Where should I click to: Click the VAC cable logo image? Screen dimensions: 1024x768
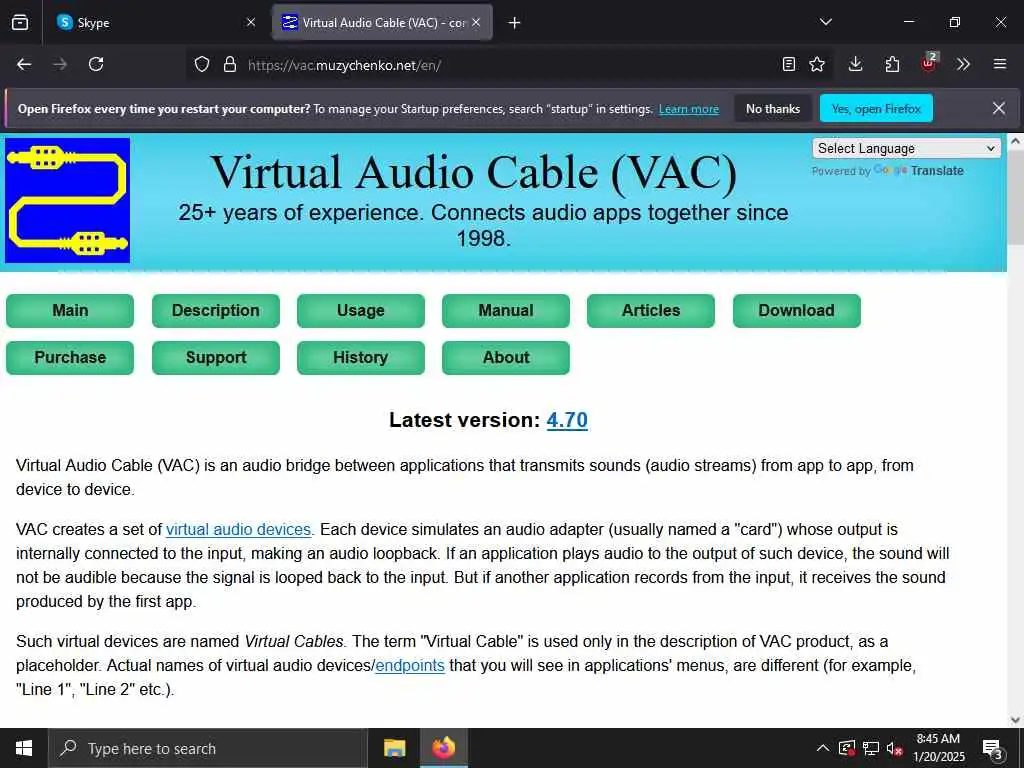coord(67,200)
